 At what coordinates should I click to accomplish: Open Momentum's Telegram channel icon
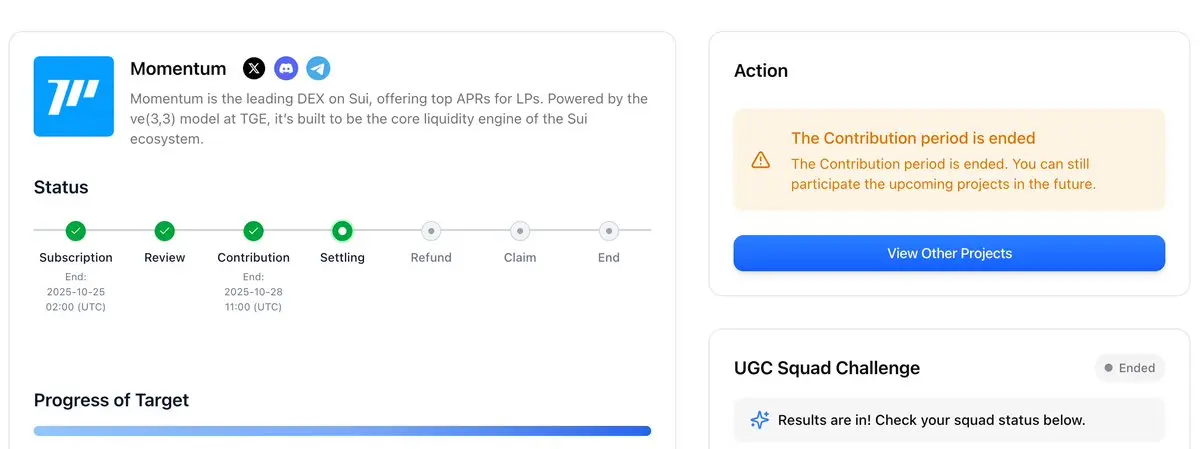(318, 68)
